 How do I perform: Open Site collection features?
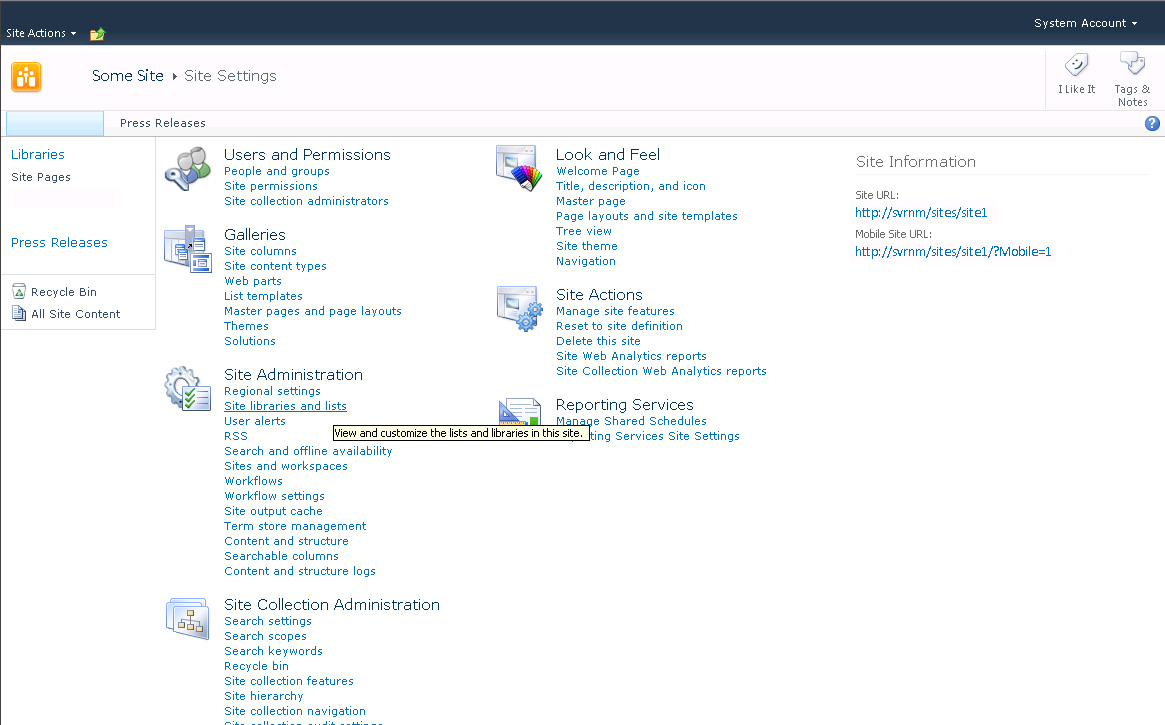tap(289, 680)
